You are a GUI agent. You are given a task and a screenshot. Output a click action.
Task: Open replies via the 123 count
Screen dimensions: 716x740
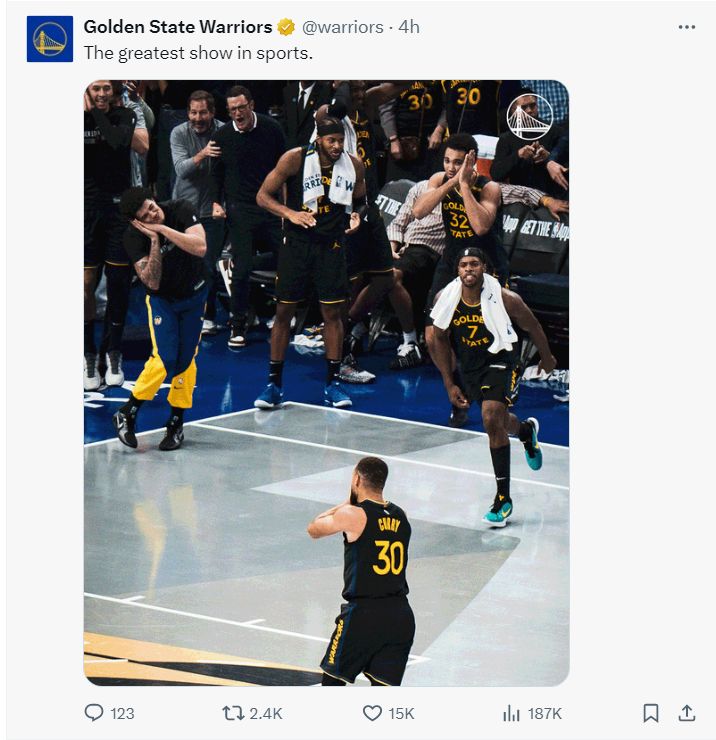[x=122, y=713]
